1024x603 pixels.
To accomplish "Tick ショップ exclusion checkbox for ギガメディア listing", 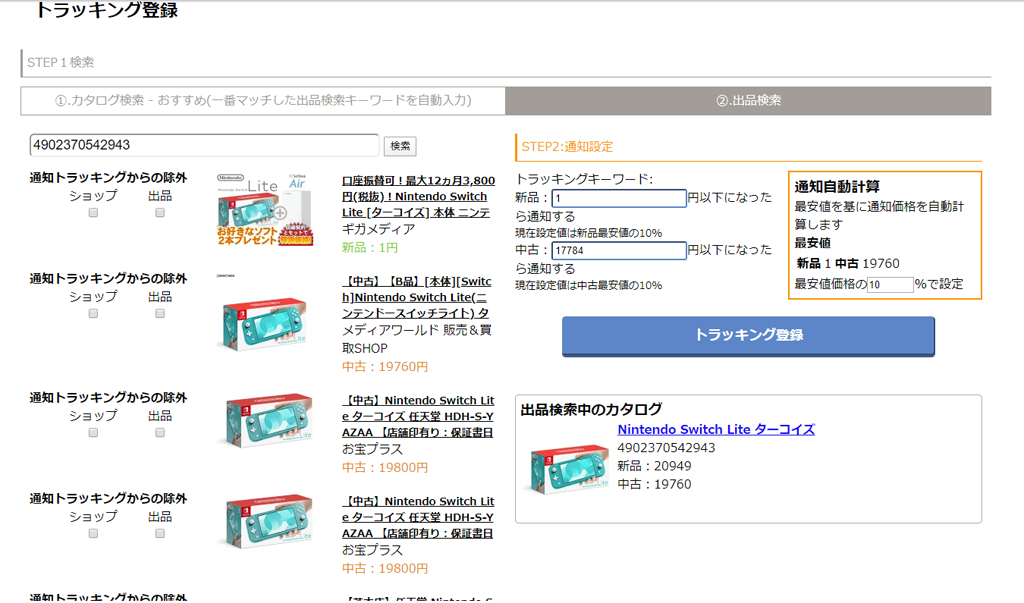I will pyautogui.click(x=93, y=213).
